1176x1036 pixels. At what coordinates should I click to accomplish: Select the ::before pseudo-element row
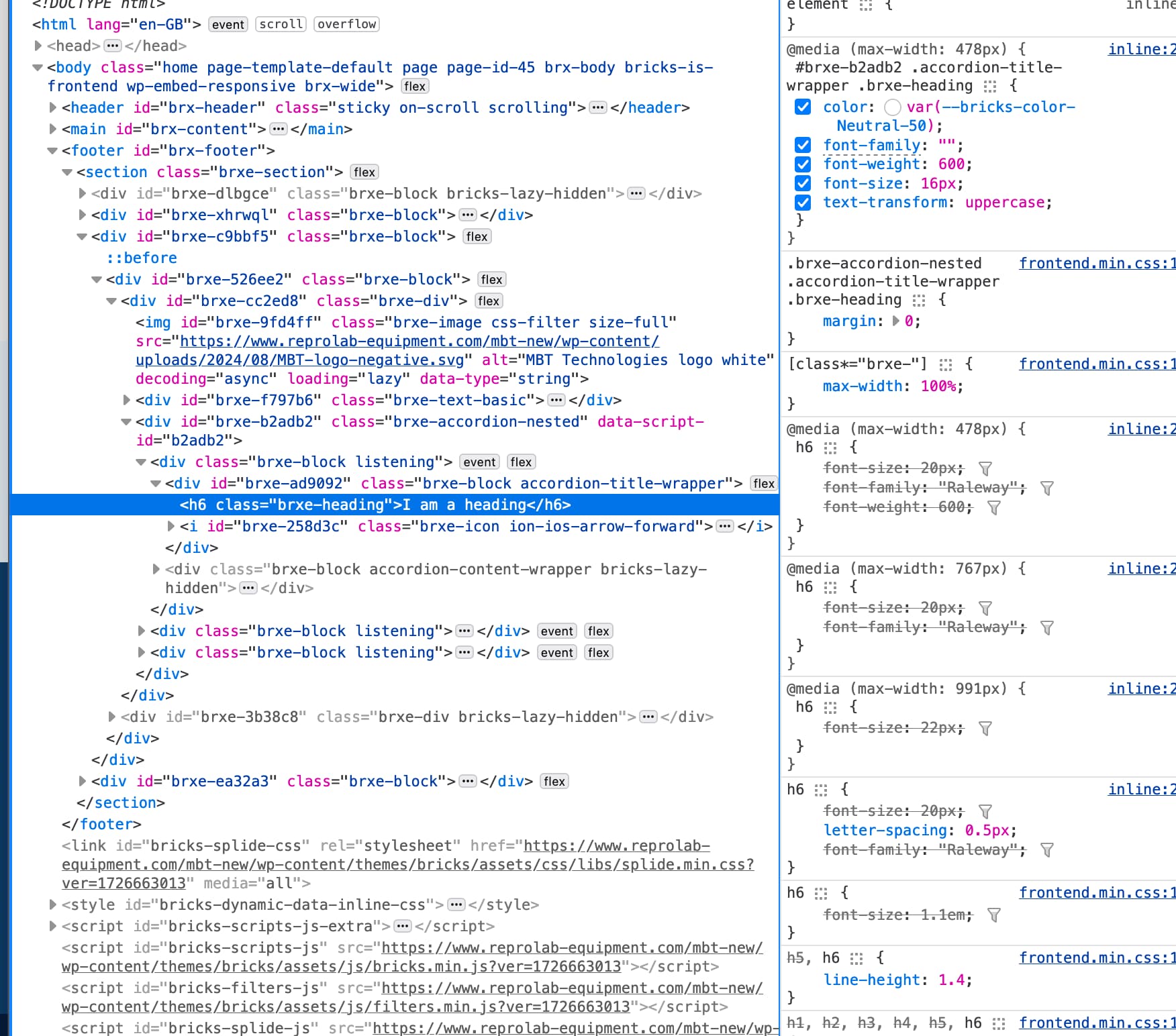142,258
